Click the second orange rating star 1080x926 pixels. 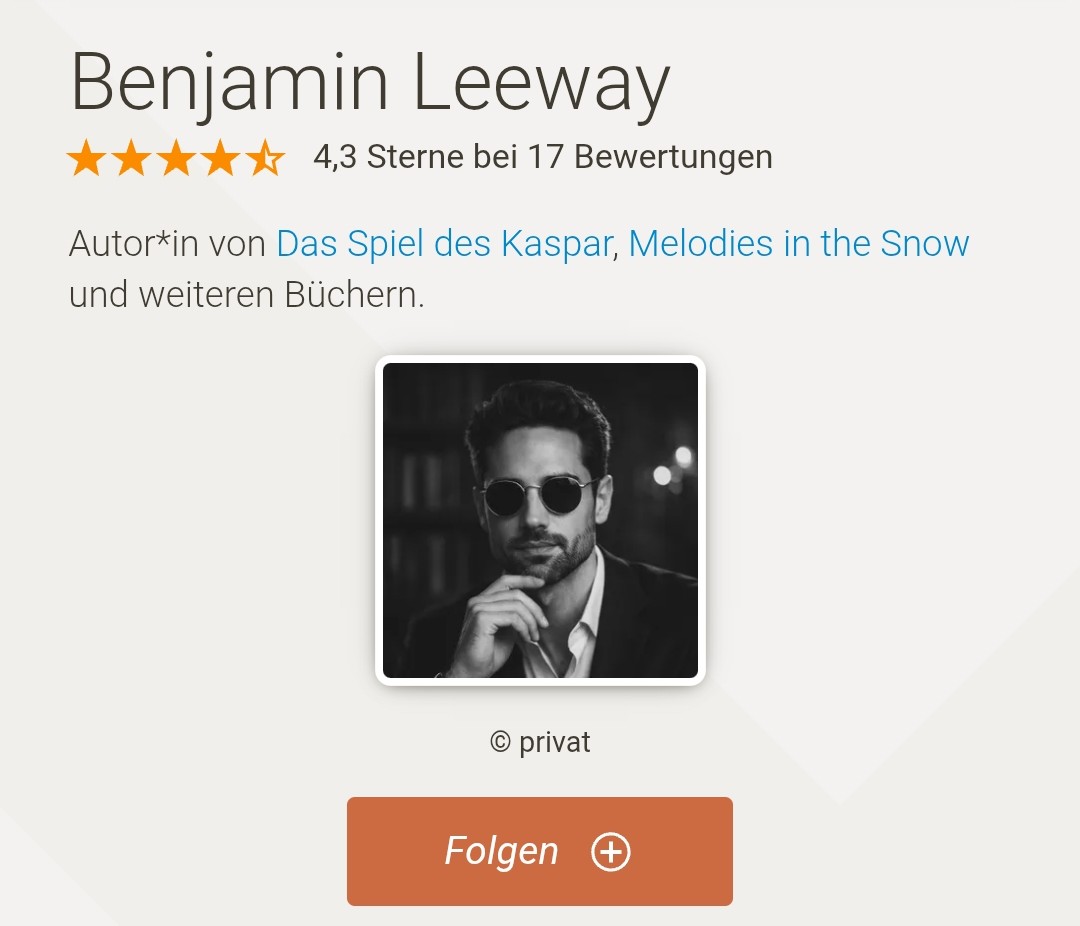(x=131, y=158)
